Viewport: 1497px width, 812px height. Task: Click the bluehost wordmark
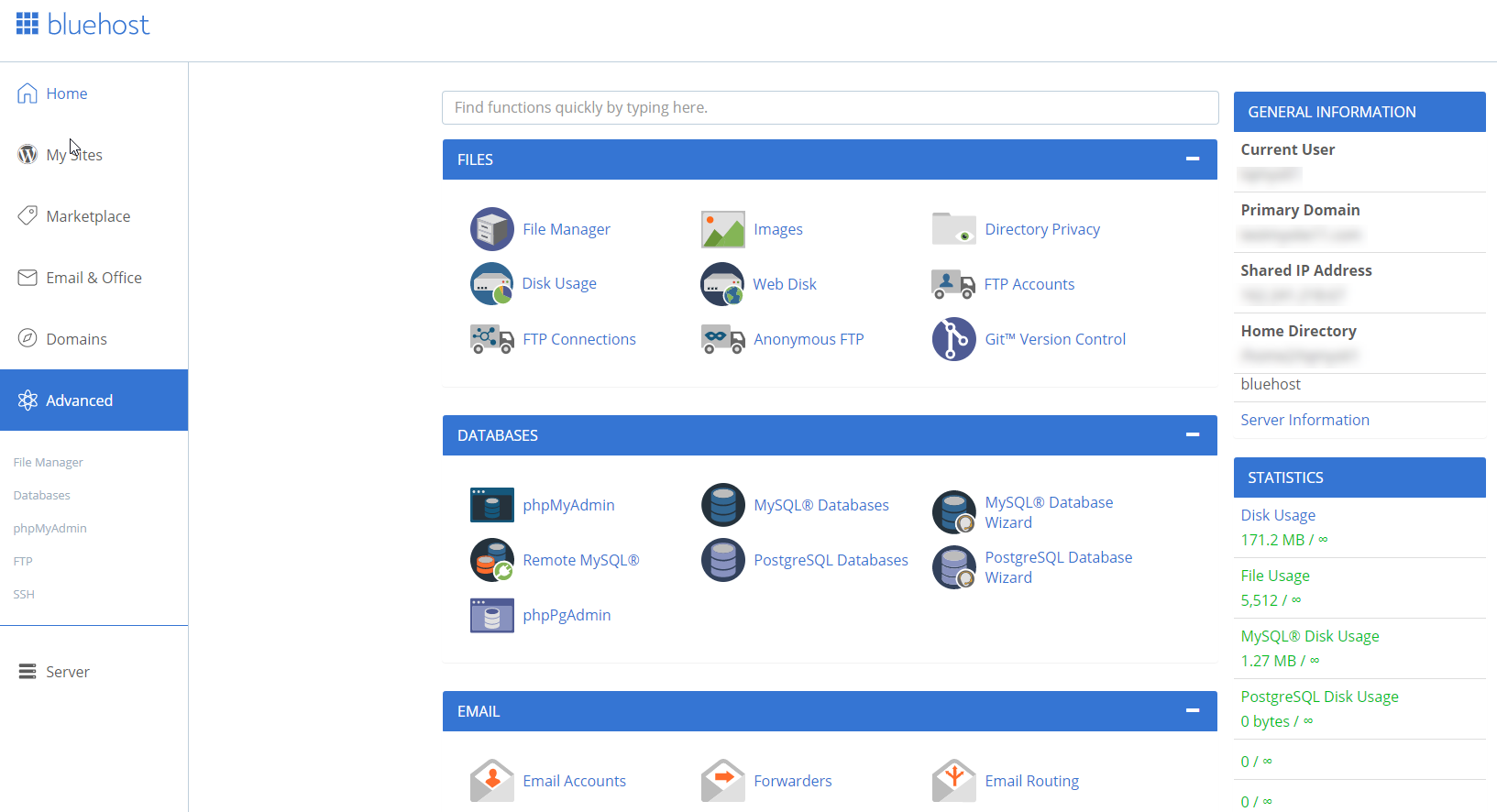98,24
